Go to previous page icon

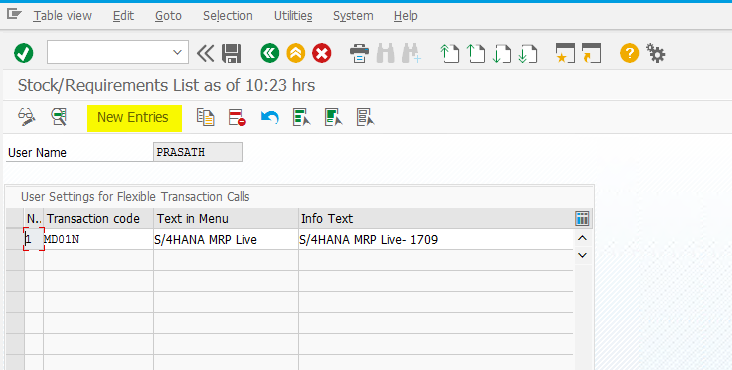[x=476, y=53]
